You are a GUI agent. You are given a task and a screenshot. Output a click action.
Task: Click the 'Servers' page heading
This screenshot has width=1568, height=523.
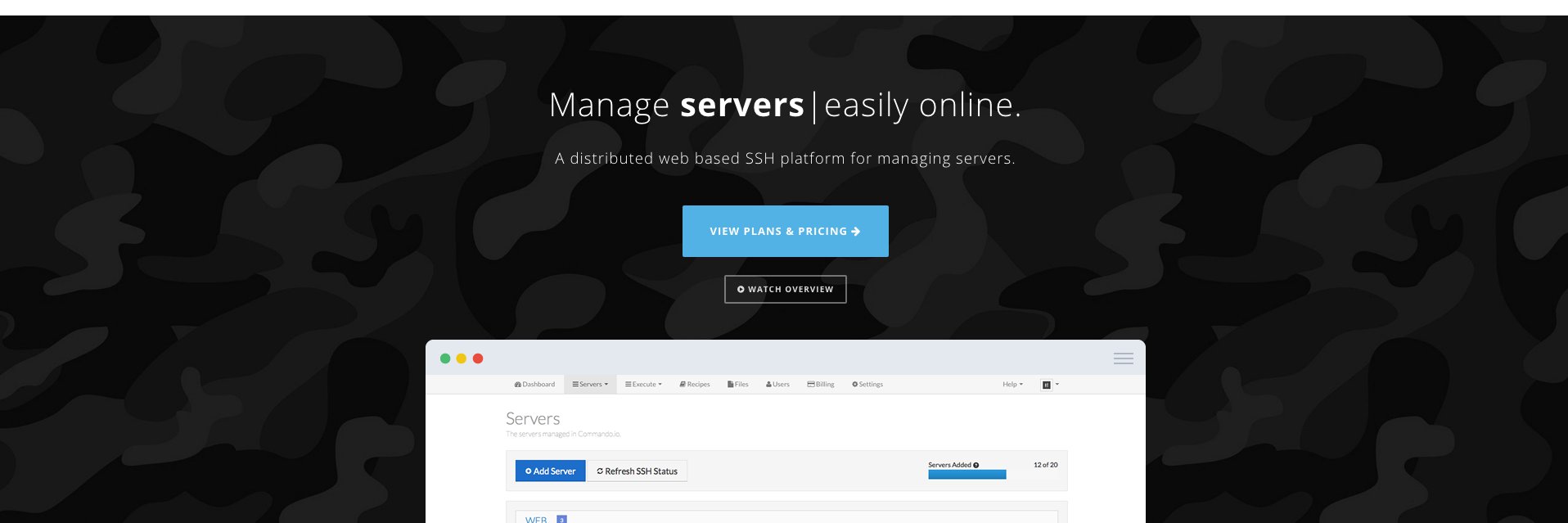(533, 418)
